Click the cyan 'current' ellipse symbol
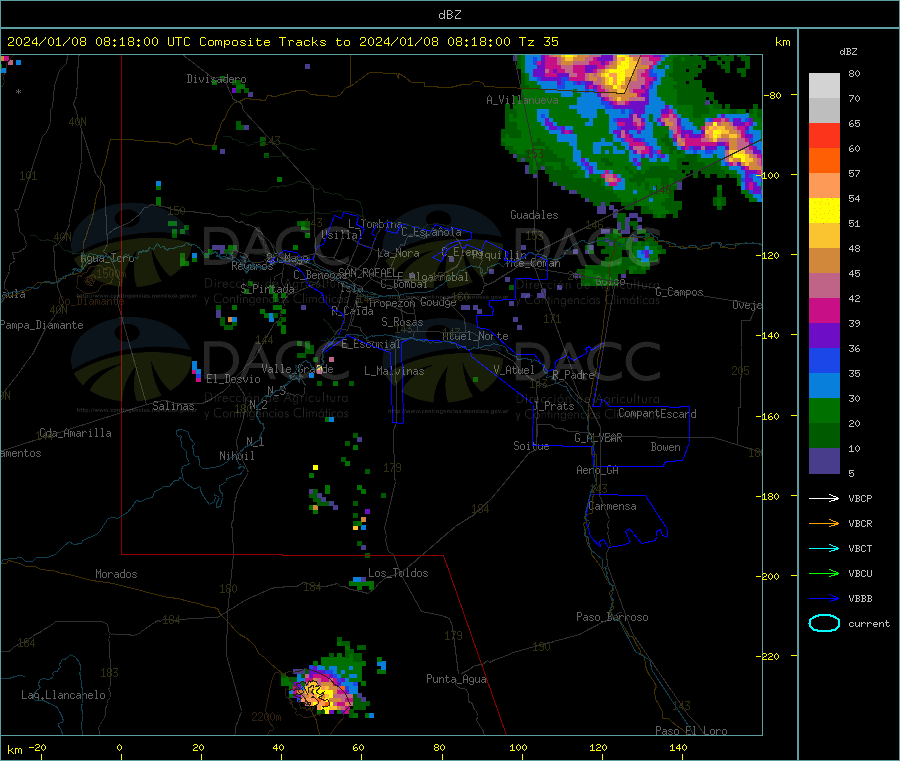The image size is (900, 761). tap(824, 623)
